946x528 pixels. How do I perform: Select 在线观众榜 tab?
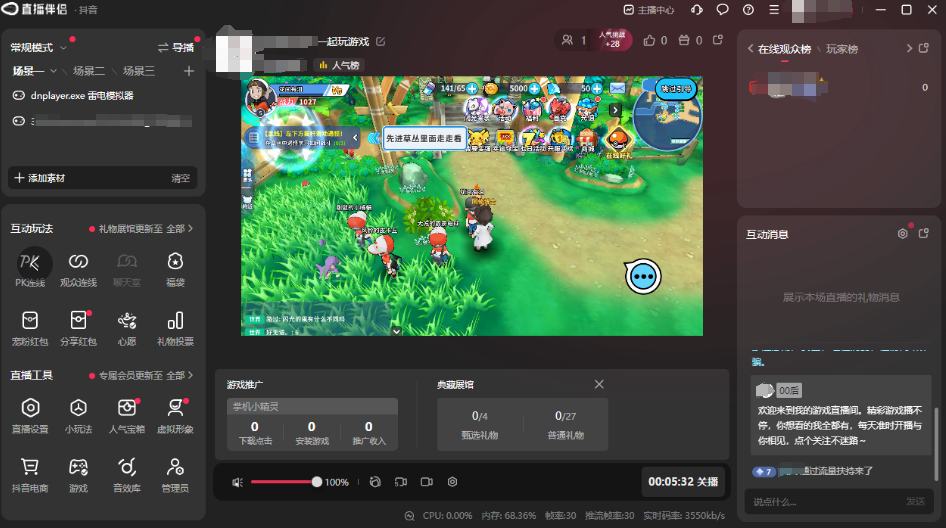784,49
